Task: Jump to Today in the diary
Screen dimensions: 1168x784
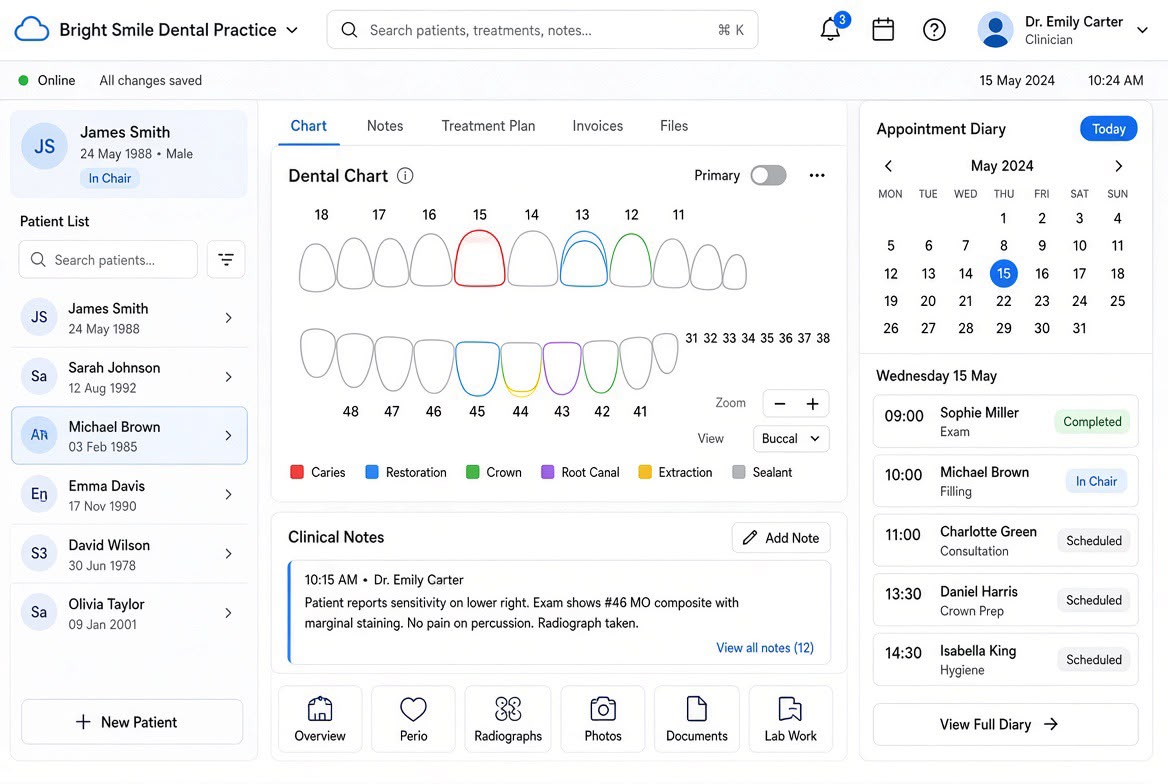Action: [x=1108, y=129]
